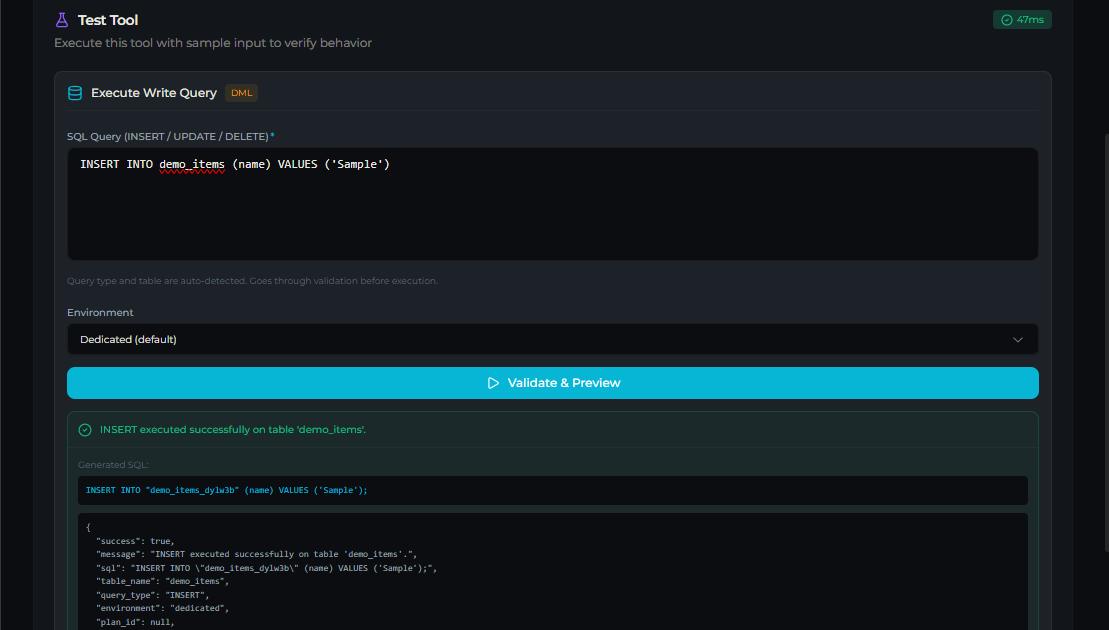The width and height of the screenshot is (1109, 630).
Task: Click the 'Test Tool' heading
Action: pos(108,20)
